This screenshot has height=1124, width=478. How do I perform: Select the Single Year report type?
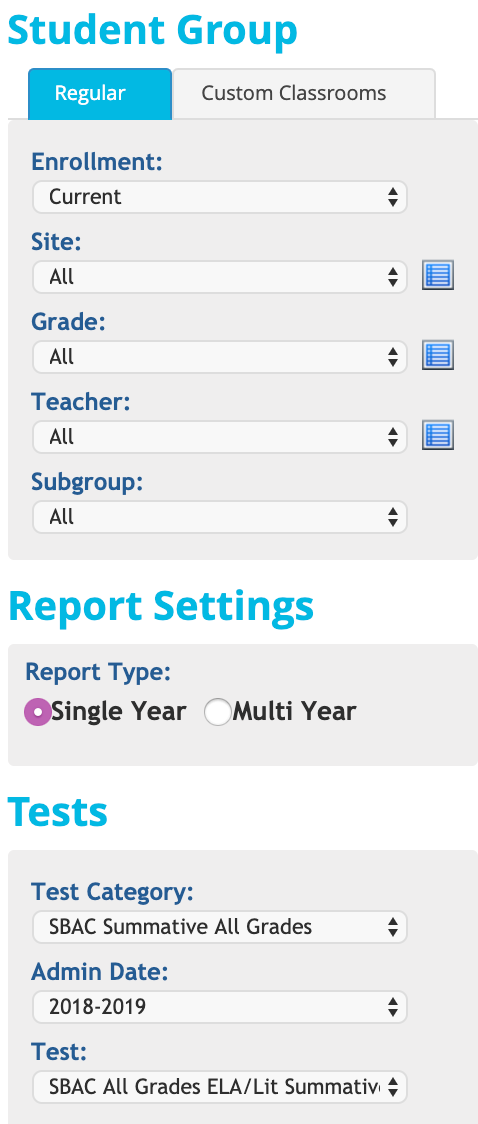click(38, 713)
